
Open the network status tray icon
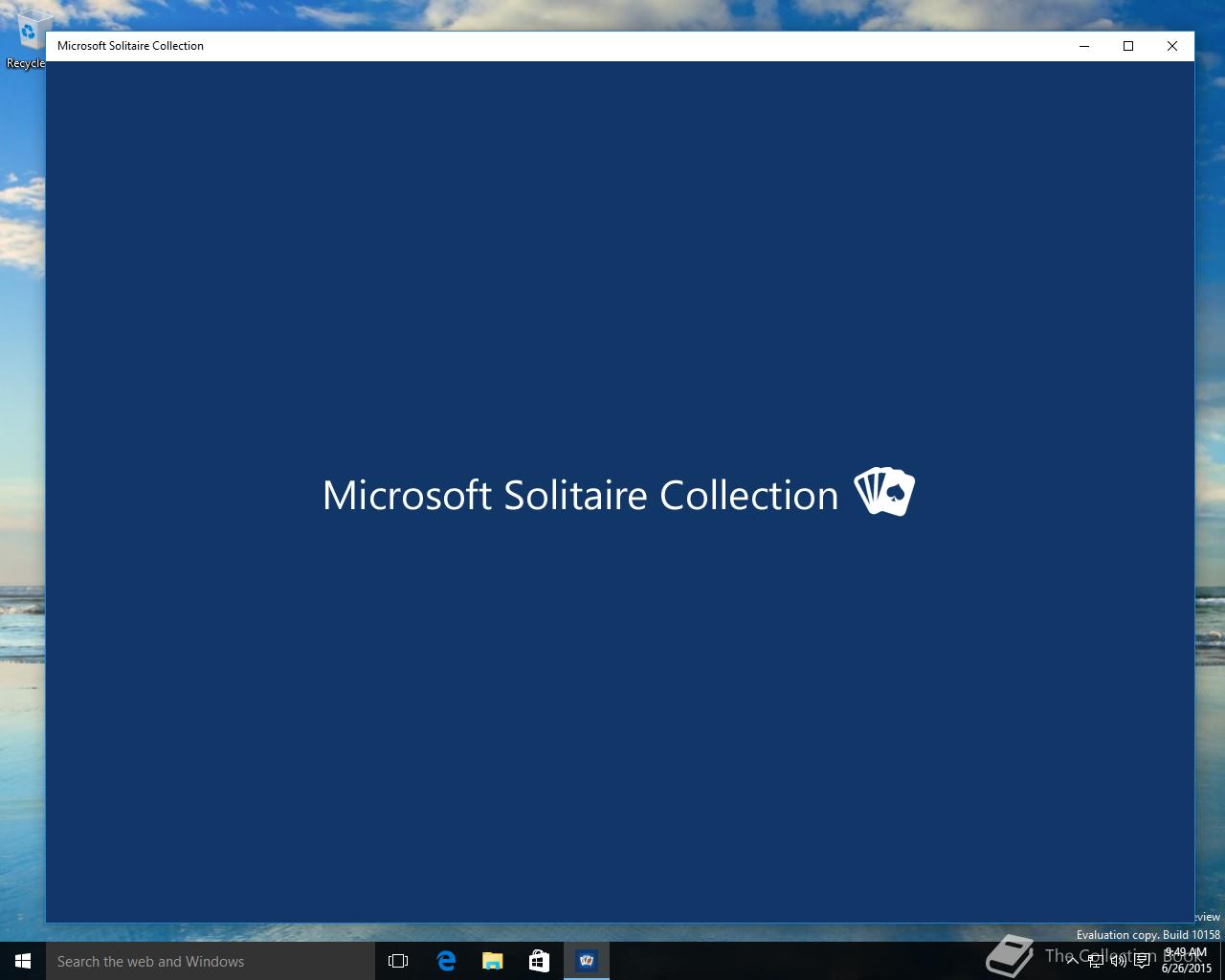pyautogui.click(x=1096, y=961)
